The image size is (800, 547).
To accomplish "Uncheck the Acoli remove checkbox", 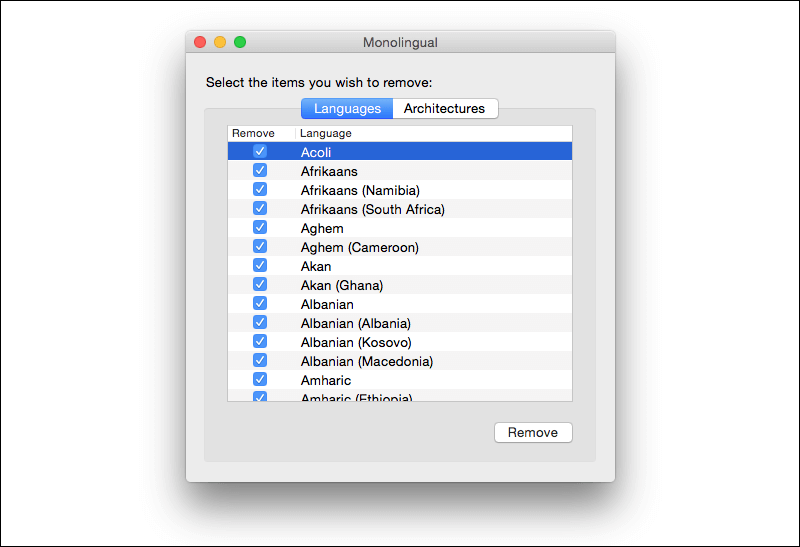I will click(x=260, y=151).
